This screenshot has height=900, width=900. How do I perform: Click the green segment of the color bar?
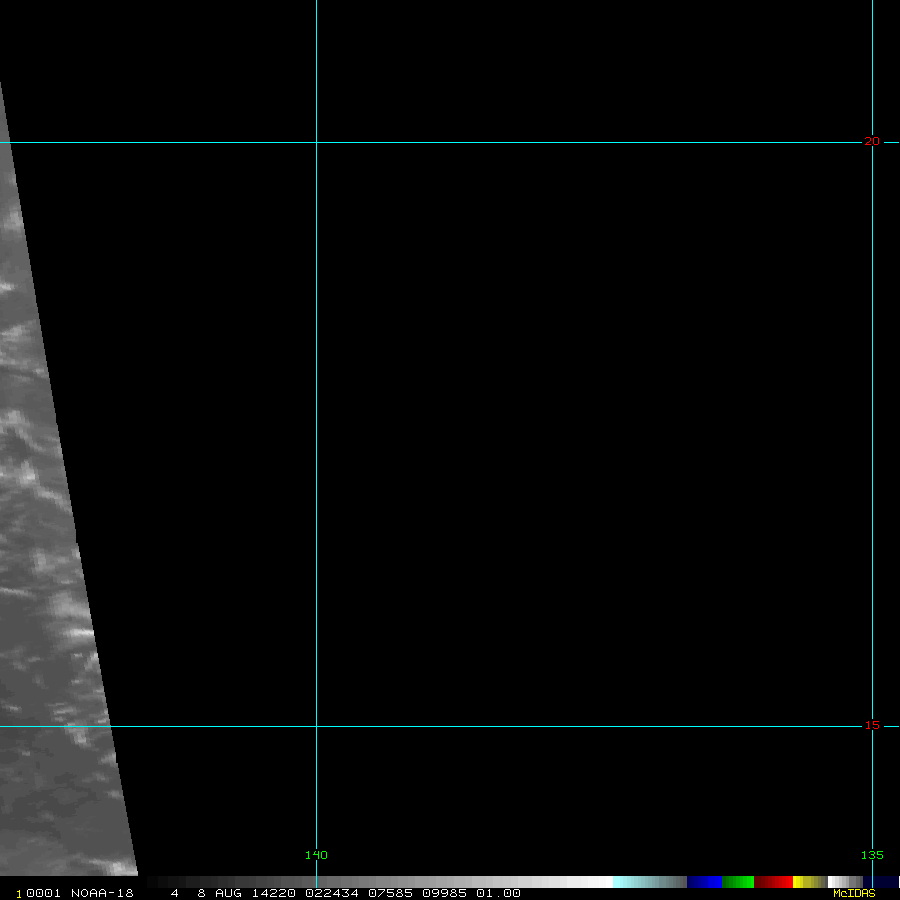[738, 882]
